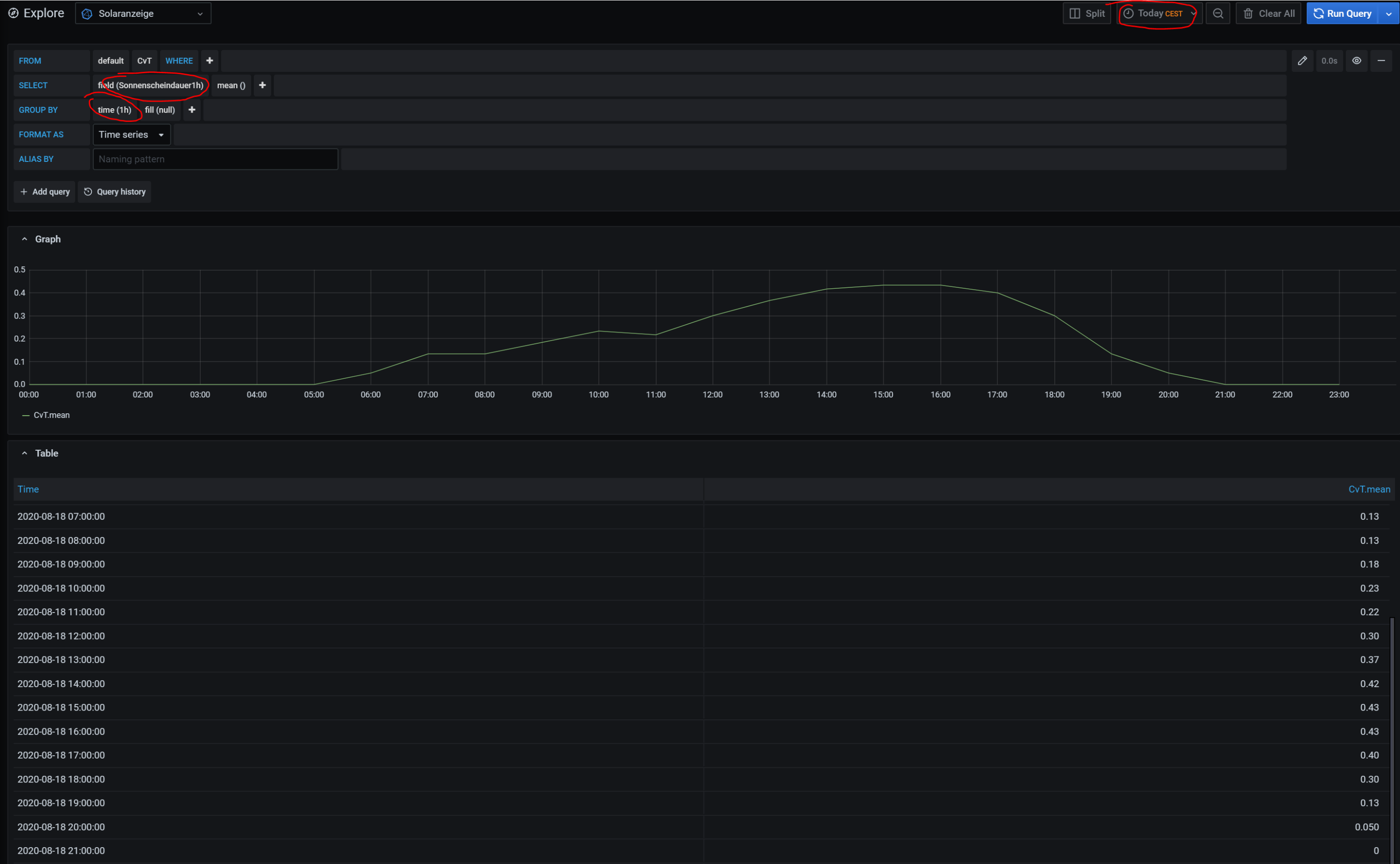Viewport: 1400px width, 864px height.
Task: Open the Time series format dropdown
Action: click(132, 135)
